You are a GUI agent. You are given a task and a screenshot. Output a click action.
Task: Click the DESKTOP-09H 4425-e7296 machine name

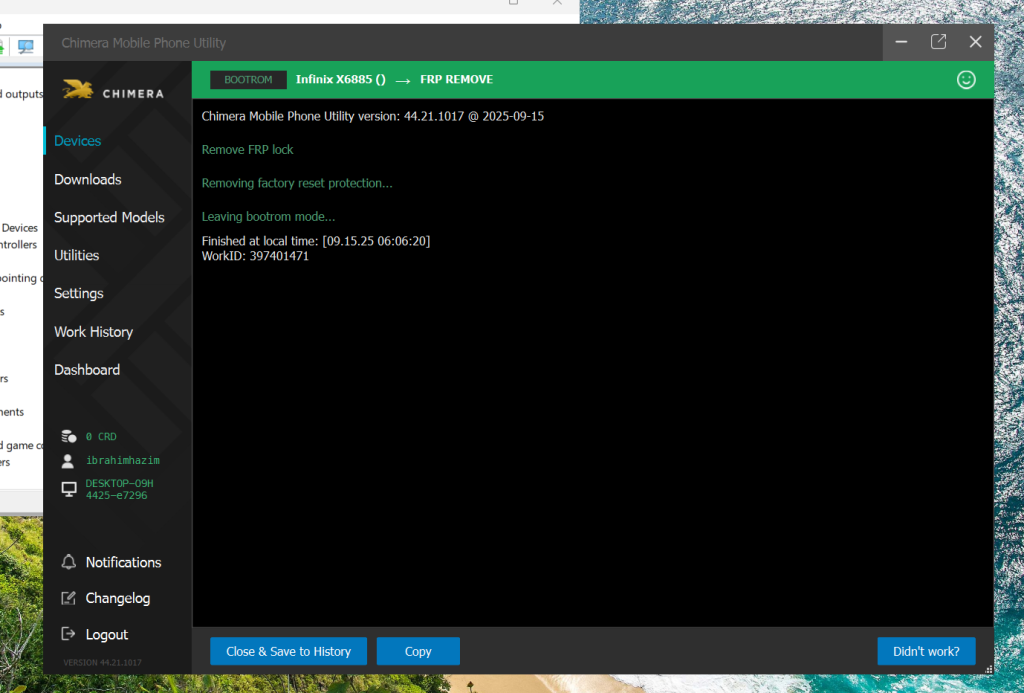[120, 489]
